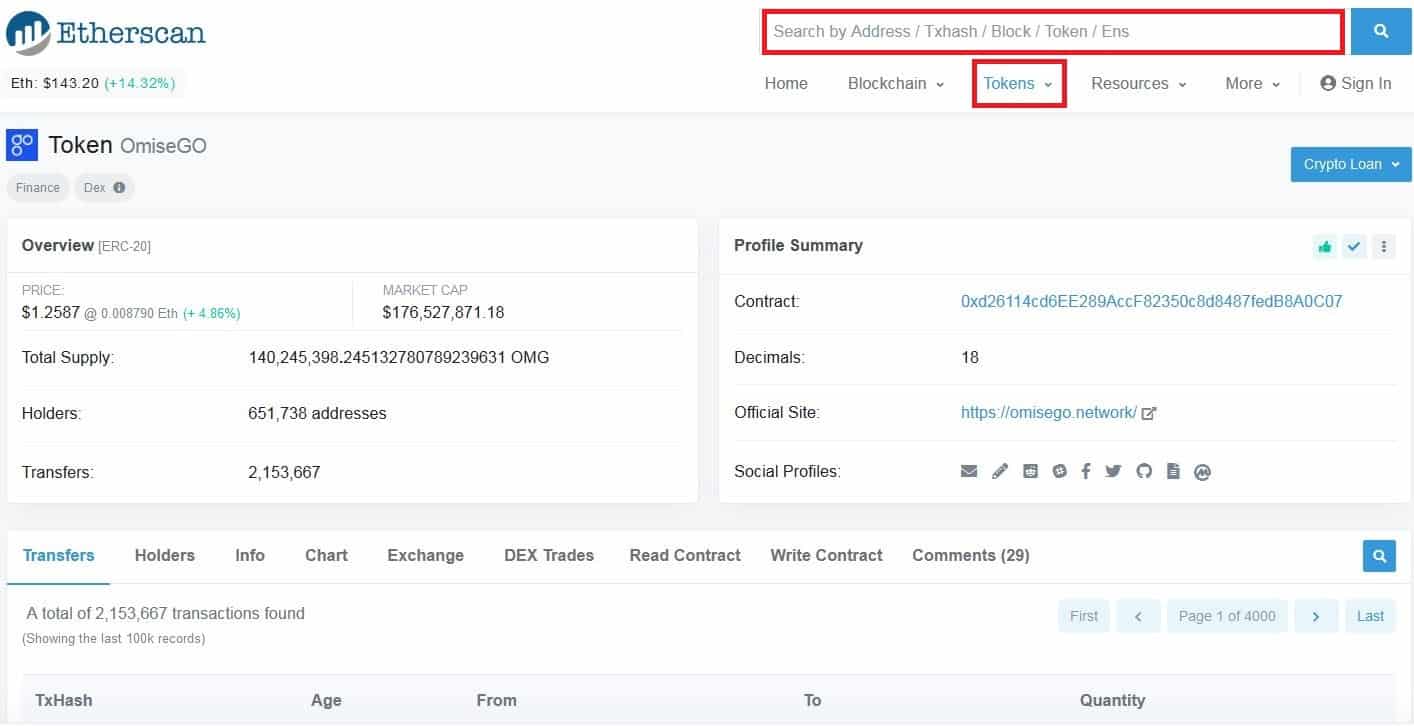The height and width of the screenshot is (726, 1414).
Task: Open the email envelope social icon
Action: click(969, 471)
